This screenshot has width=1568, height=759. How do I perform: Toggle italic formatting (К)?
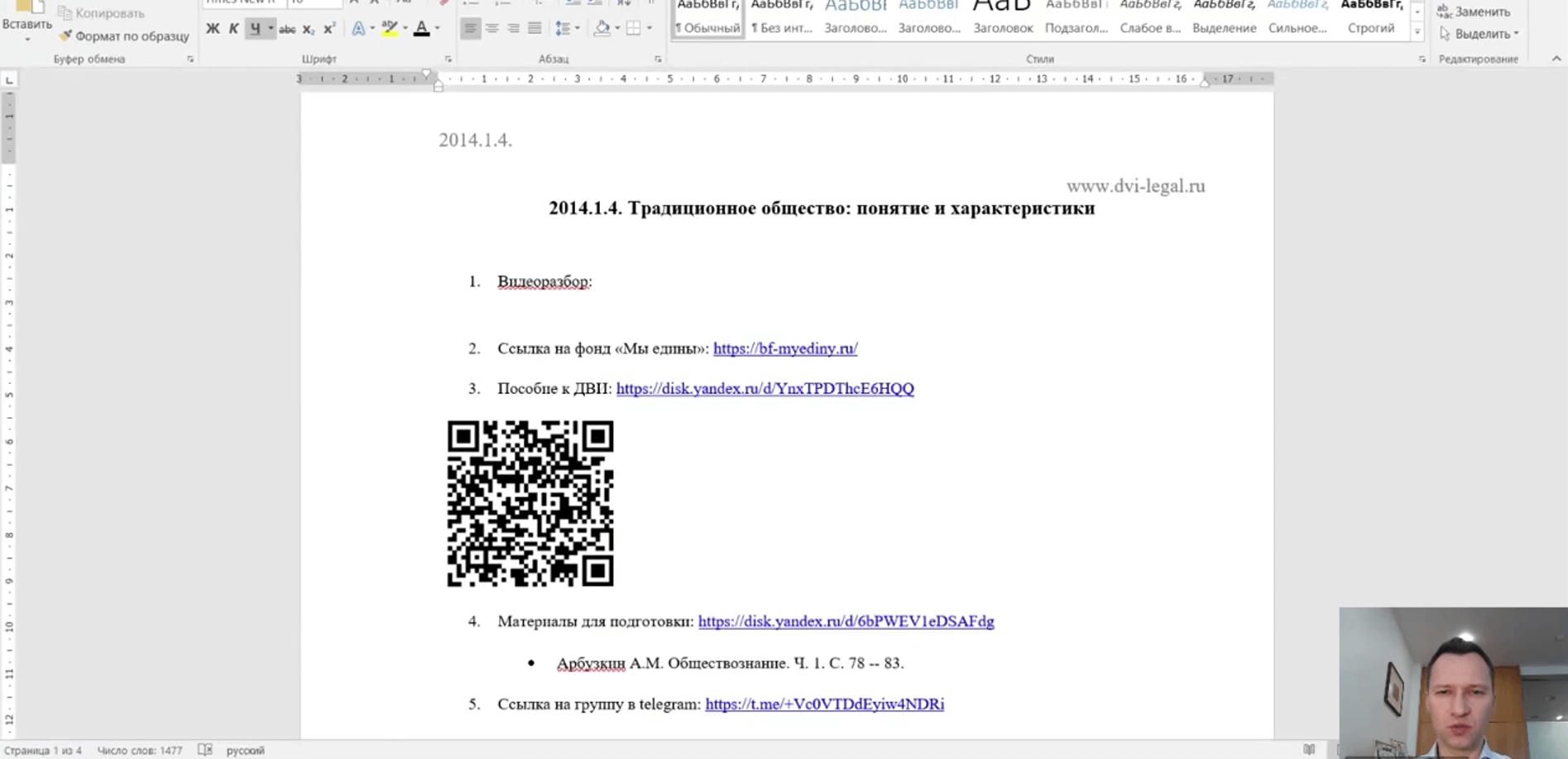(x=233, y=29)
